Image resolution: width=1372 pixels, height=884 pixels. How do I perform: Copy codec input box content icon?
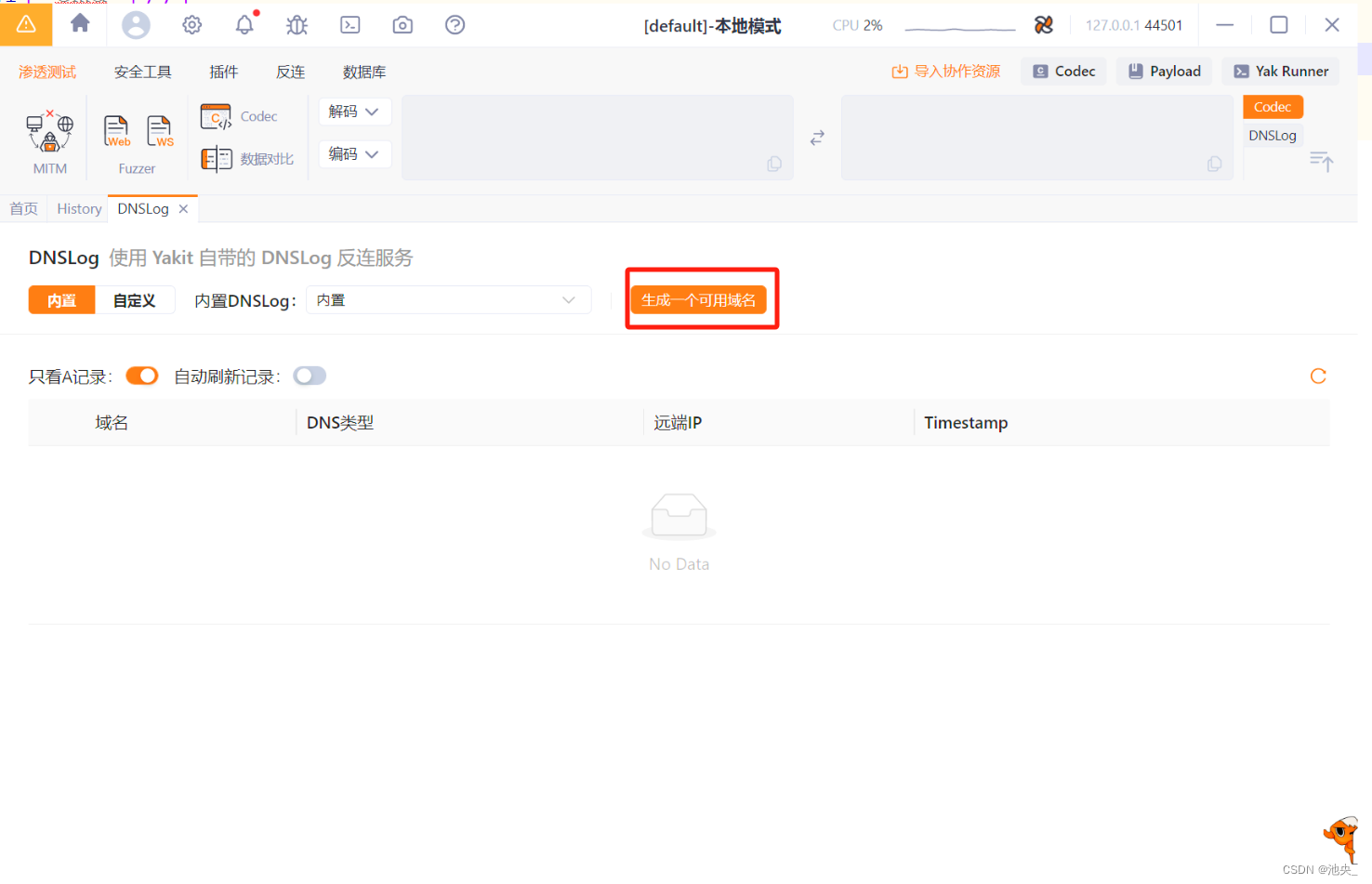tap(774, 165)
